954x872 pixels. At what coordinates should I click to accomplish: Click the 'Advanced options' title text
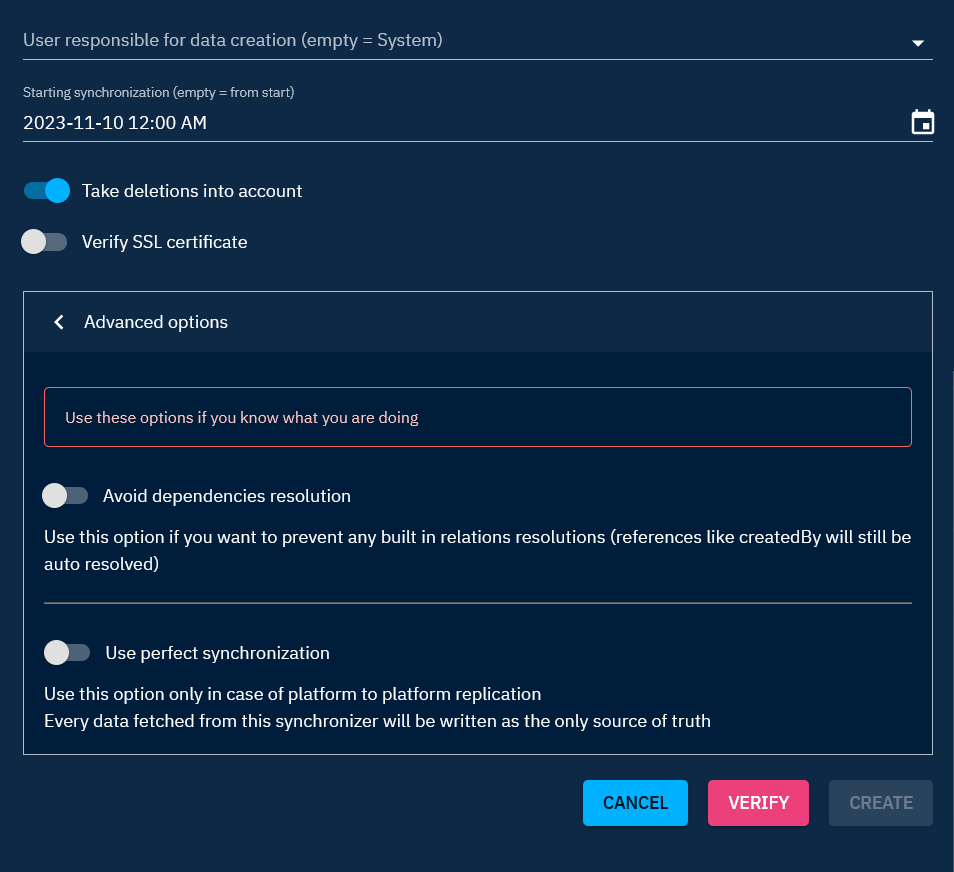coord(156,322)
